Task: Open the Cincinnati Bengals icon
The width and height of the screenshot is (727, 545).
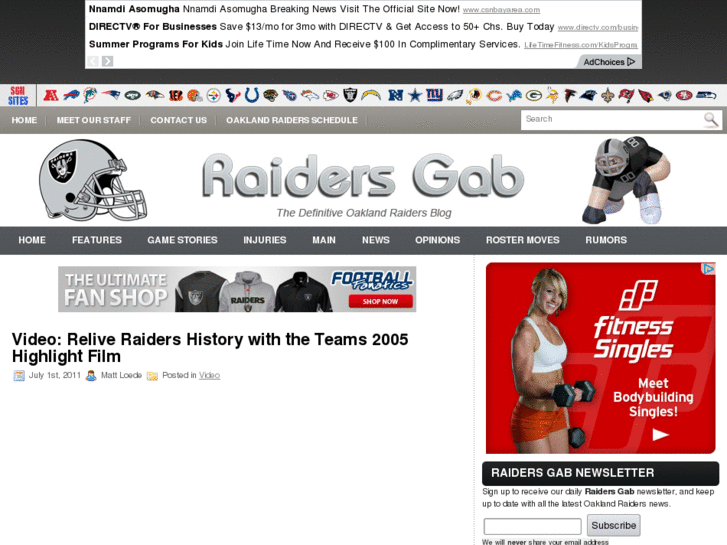Action: pos(176,96)
